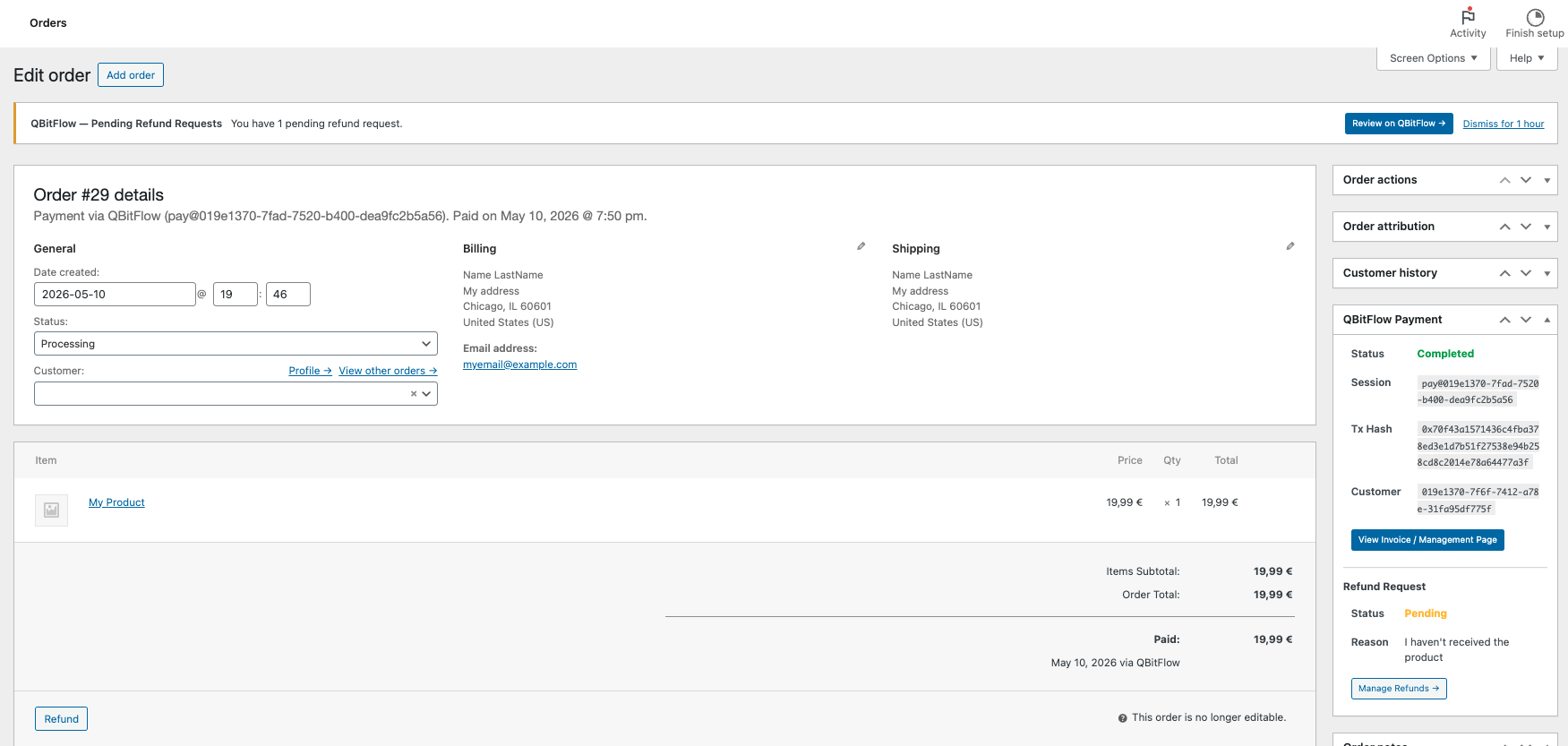1568x746 pixels.
Task: Click the Date created input field
Action: pos(115,295)
